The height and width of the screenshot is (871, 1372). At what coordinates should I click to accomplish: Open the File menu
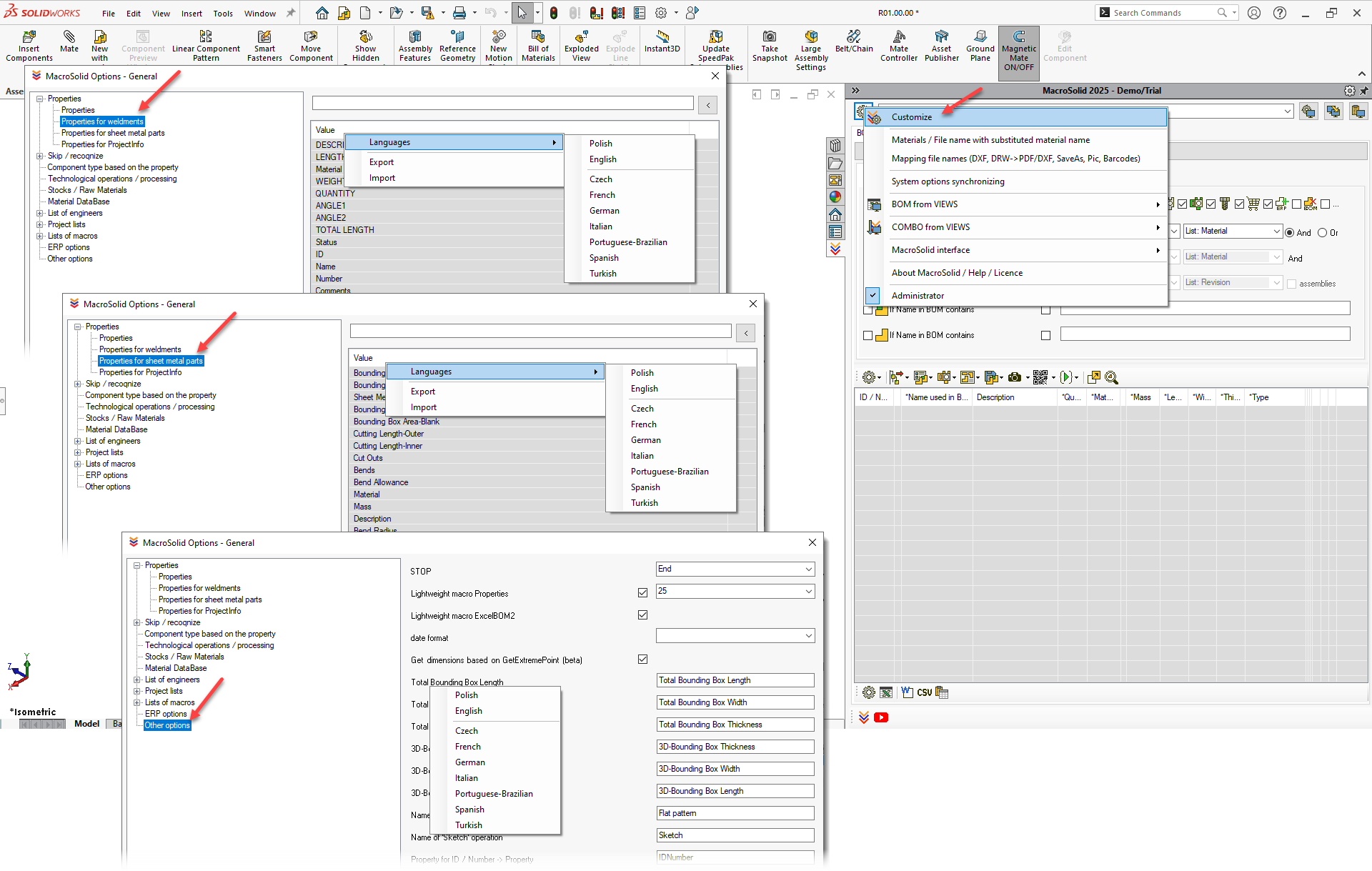pos(109,14)
